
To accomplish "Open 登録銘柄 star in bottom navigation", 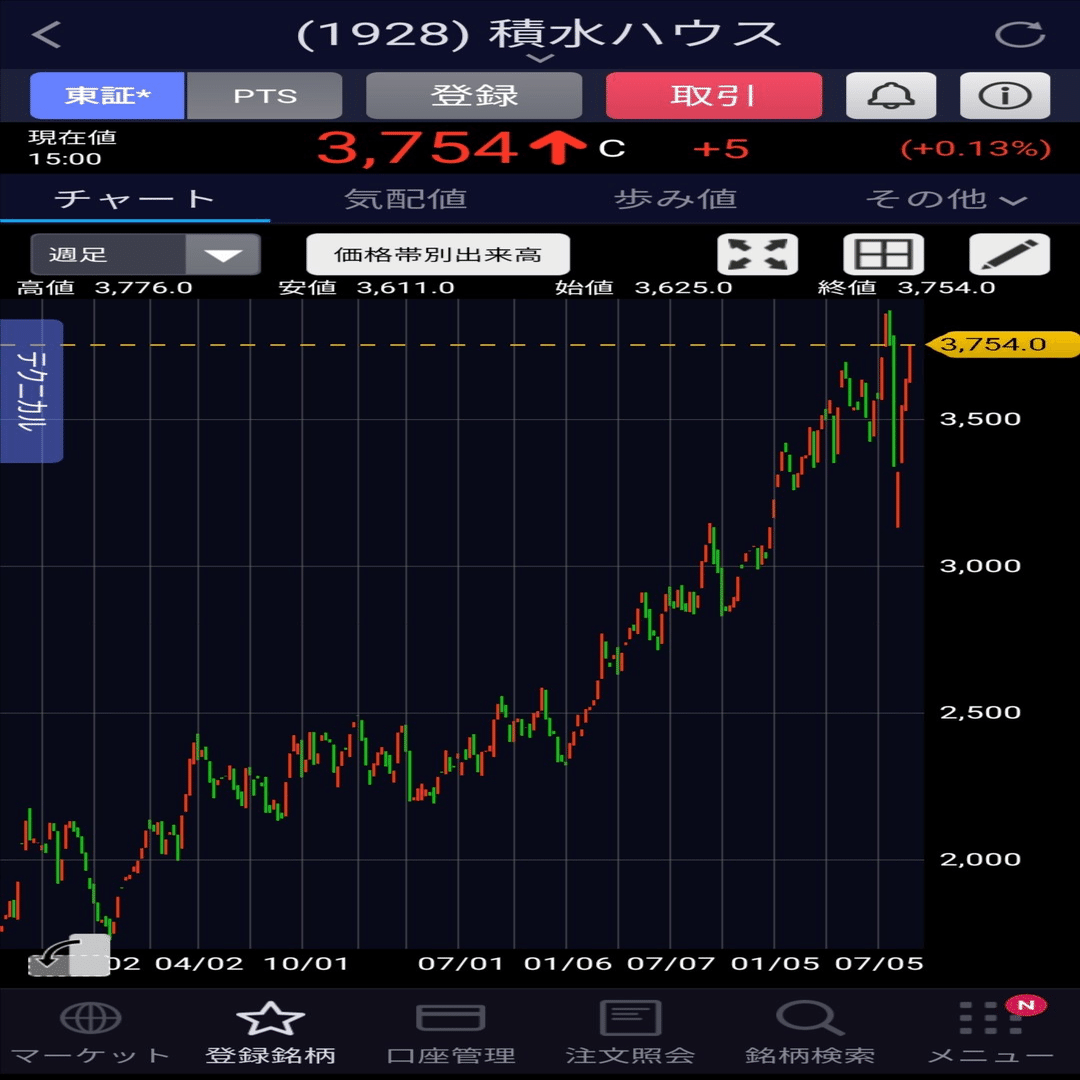I will tap(270, 1032).
